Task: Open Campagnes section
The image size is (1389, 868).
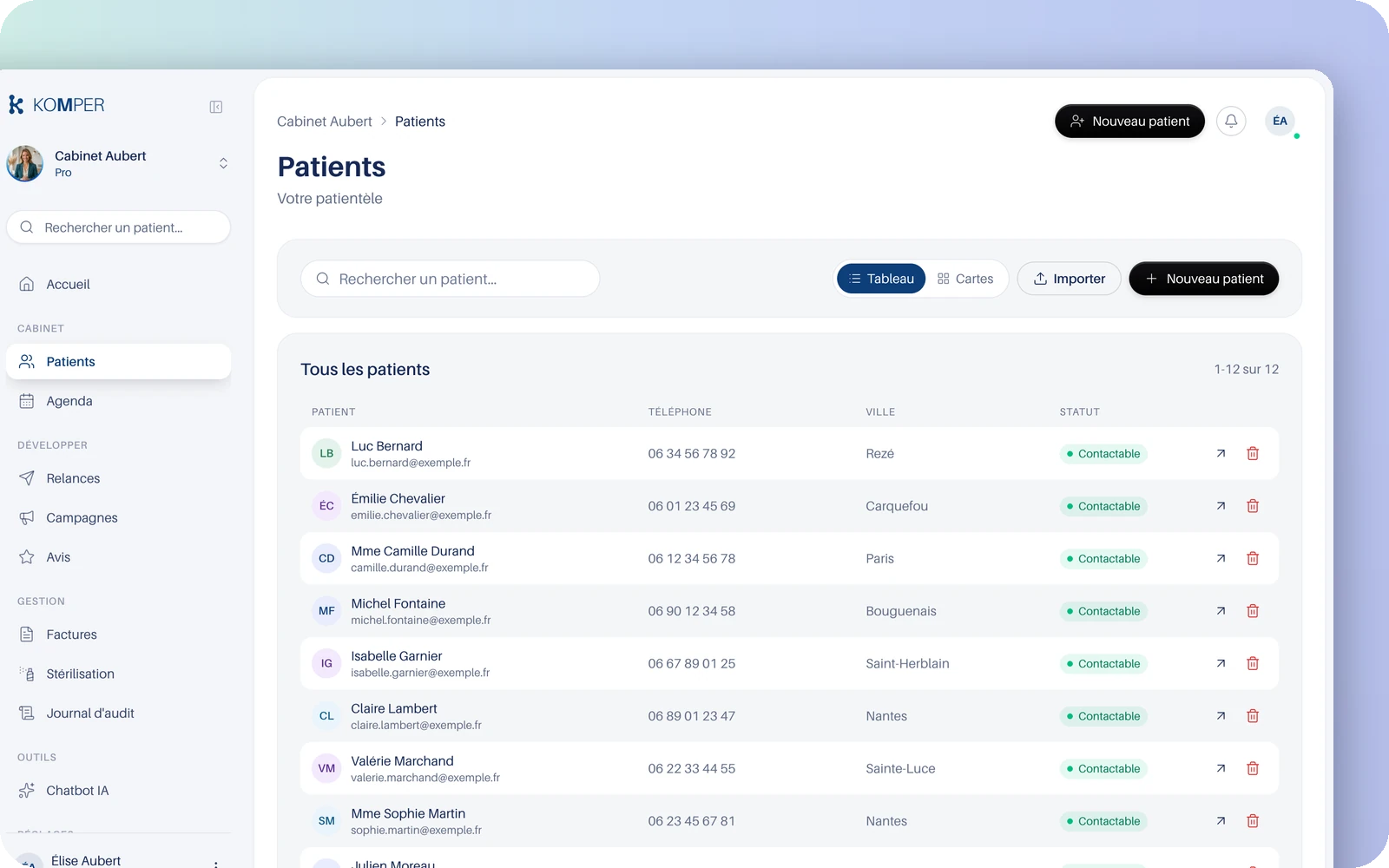Action: (x=118, y=518)
